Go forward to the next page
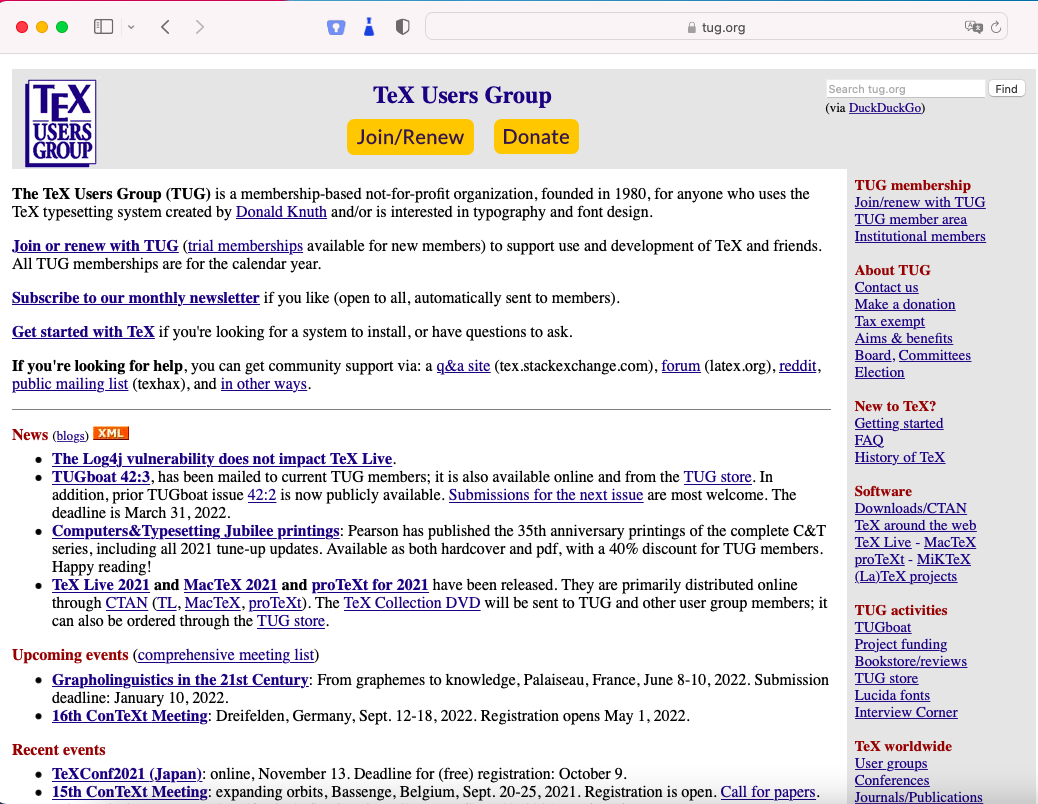The height and width of the screenshot is (804, 1038). (200, 27)
